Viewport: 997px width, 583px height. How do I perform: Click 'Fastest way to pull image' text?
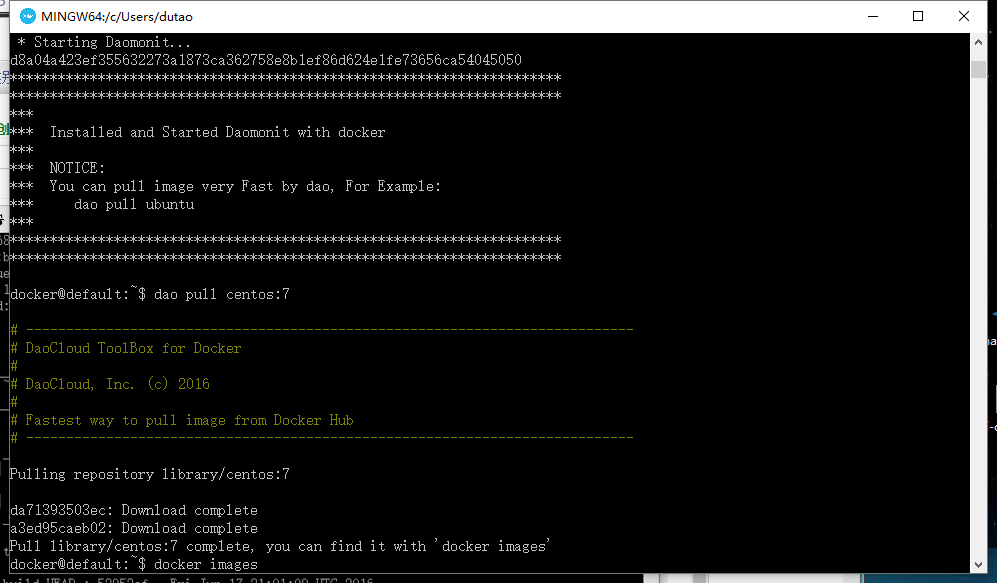(x=189, y=420)
